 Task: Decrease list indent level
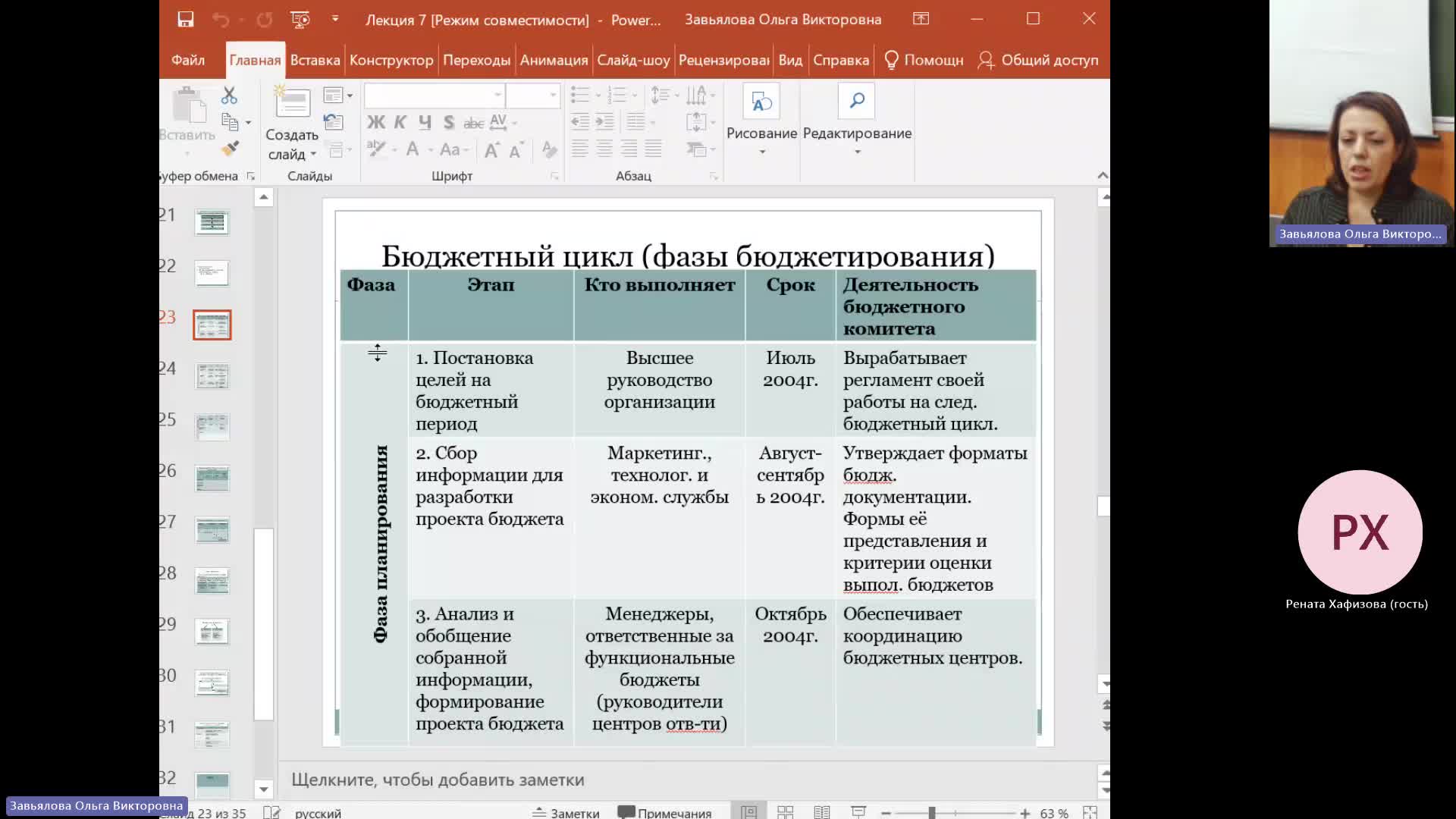580,121
